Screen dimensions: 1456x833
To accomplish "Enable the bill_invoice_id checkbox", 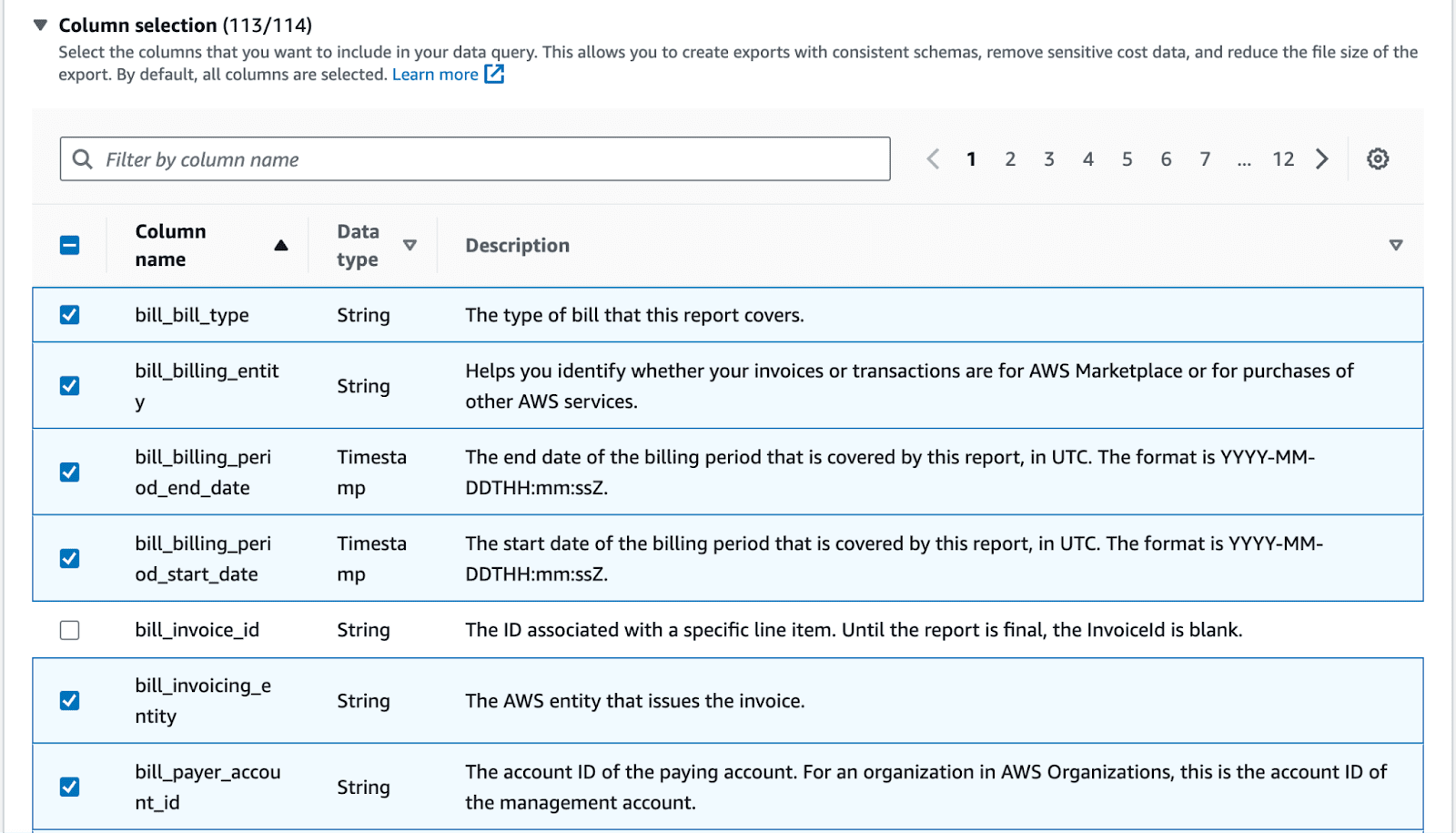I will (70, 630).
